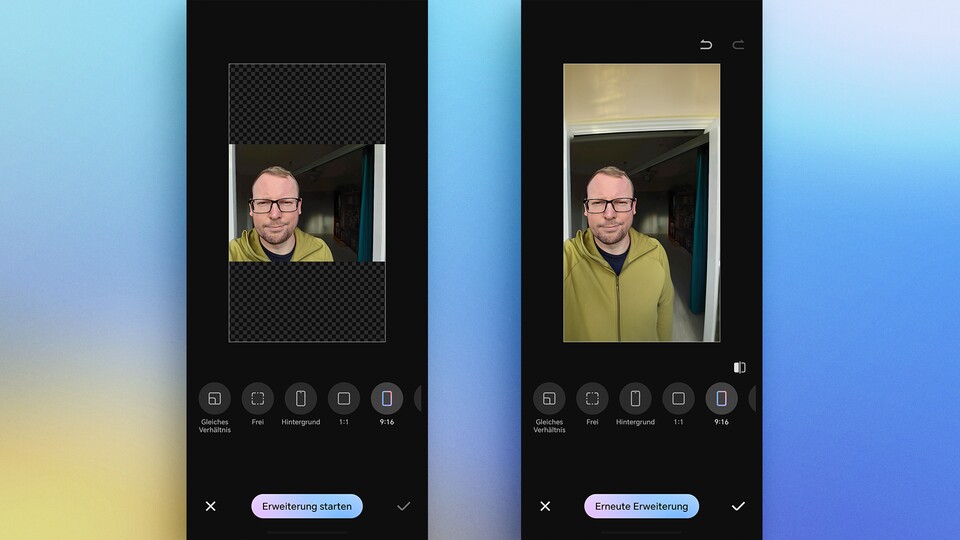Choose the Frei crop option on right screen
The width and height of the screenshot is (960, 540).
click(592, 399)
